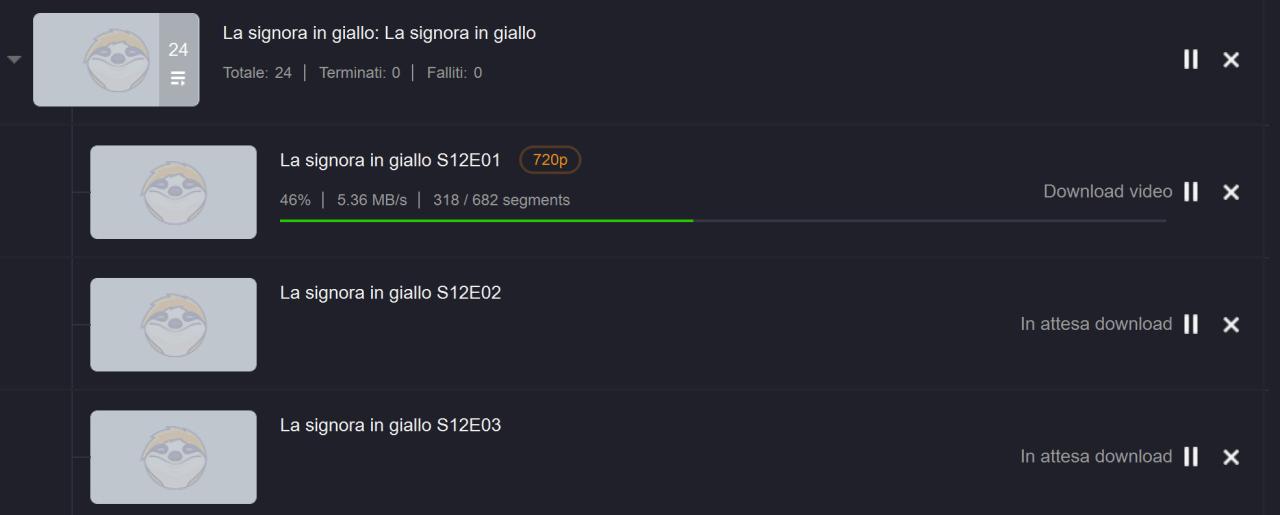This screenshot has height=515, width=1280.
Task: Cancel the S12E02 queued download
Action: pyautogui.click(x=1231, y=324)
